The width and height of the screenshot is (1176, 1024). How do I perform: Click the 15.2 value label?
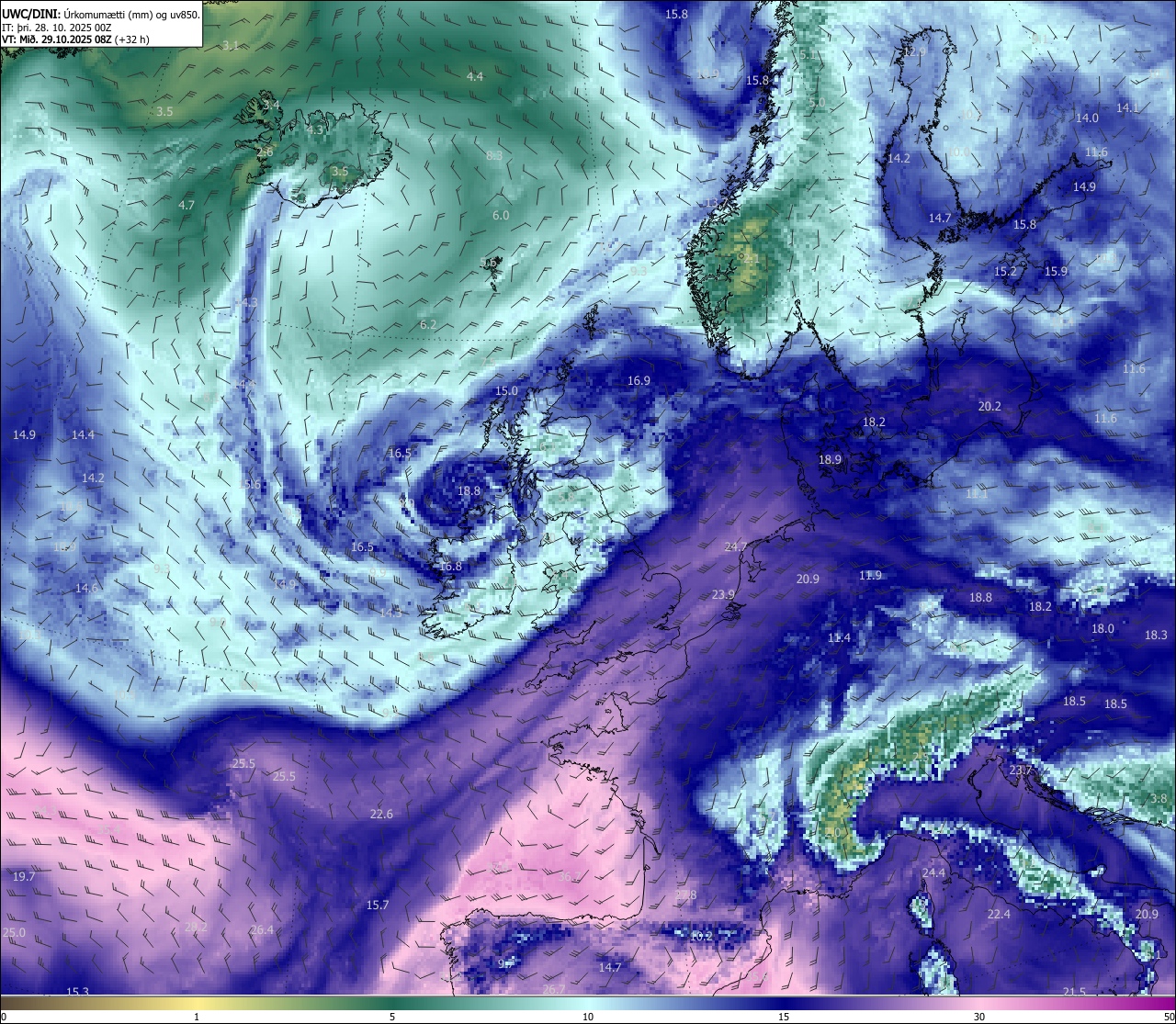coord(1005,271)
